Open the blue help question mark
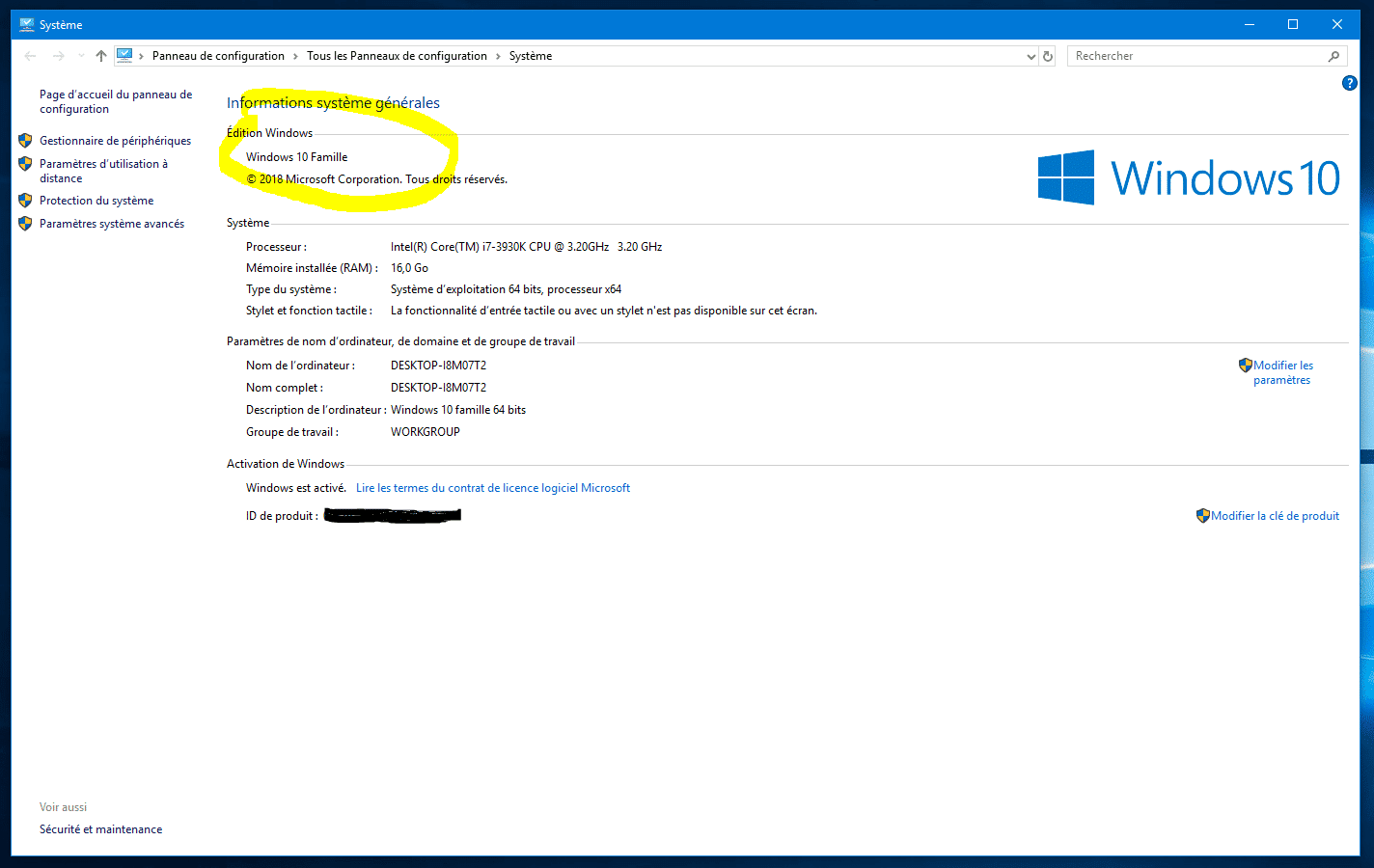1374x868 pixels. point(1350,84)
